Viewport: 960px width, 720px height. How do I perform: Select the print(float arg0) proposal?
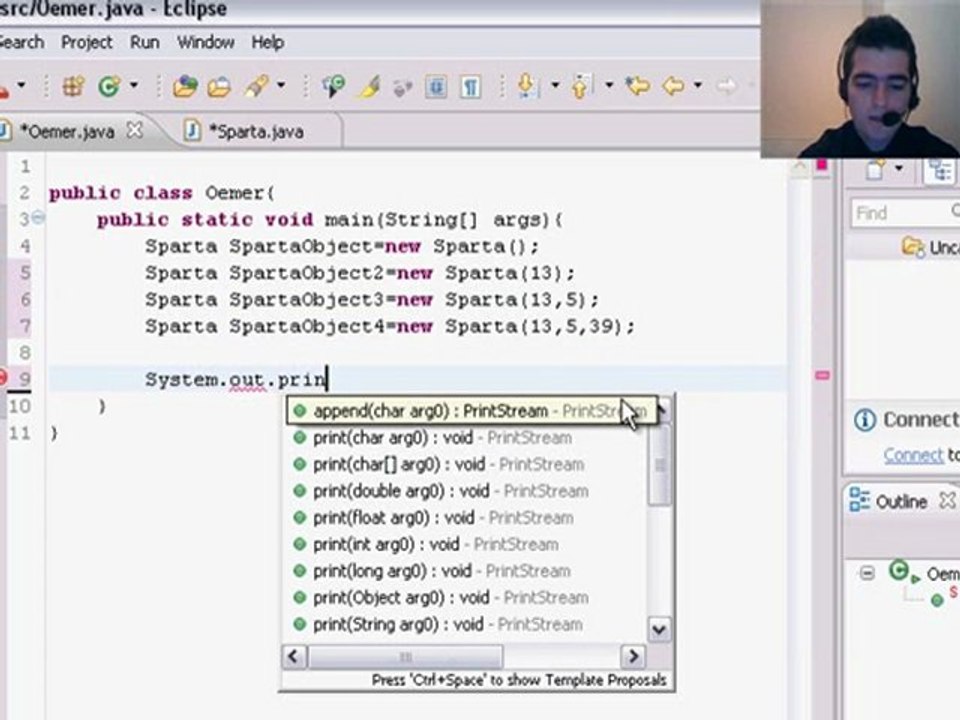(x=463, y=518)
